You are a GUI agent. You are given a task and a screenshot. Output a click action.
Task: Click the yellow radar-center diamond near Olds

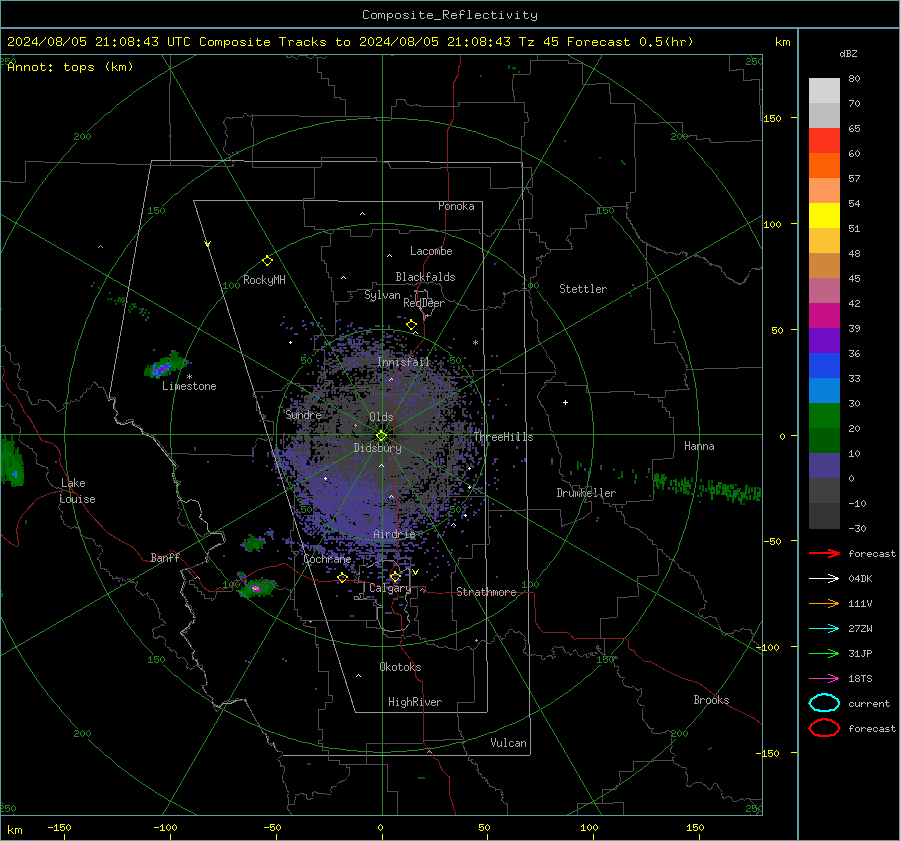(x=382, y=436)
